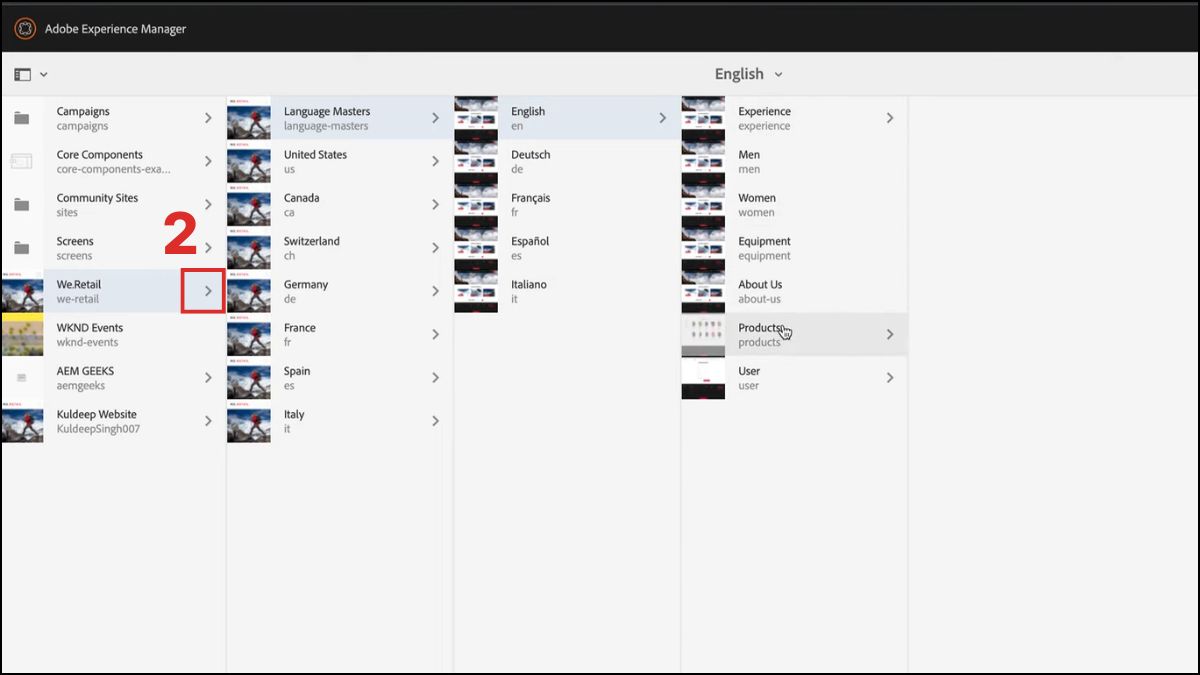
Task: Select the Español page thumbnail
Action: (476, 248)
